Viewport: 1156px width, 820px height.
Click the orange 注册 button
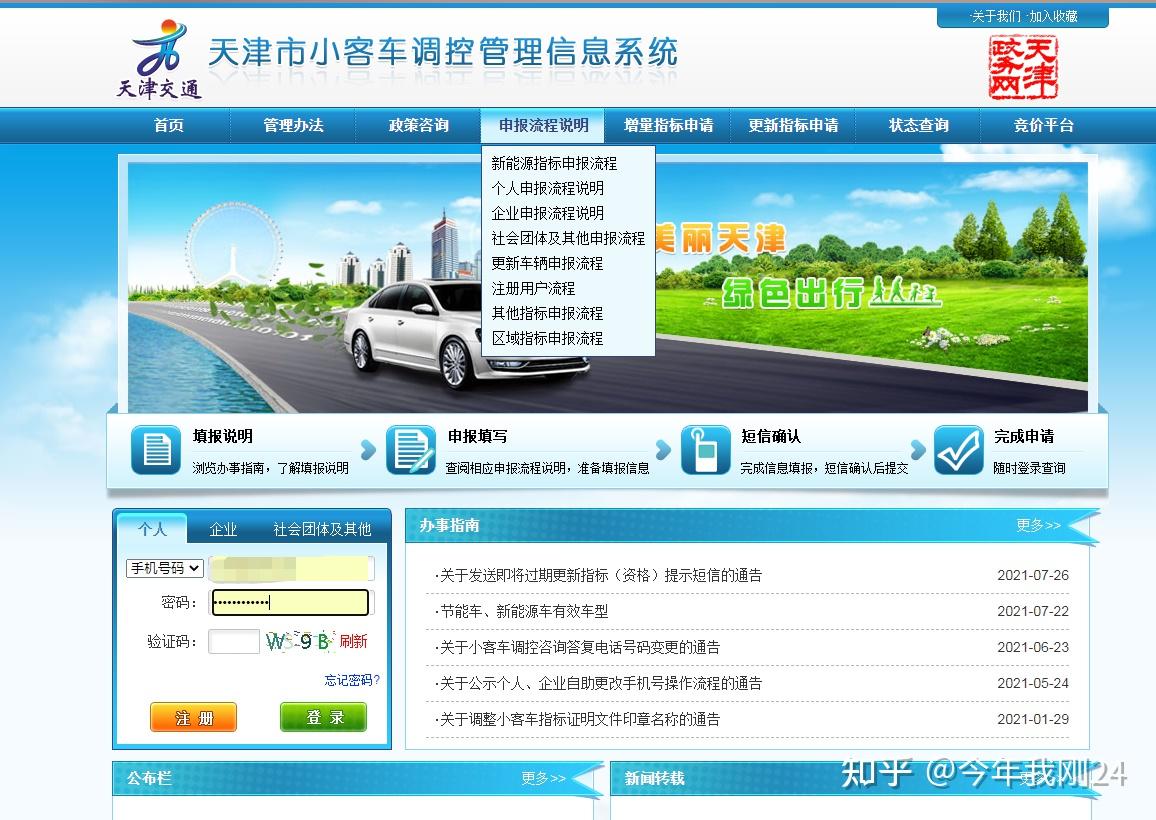click(x=192, y=717)
